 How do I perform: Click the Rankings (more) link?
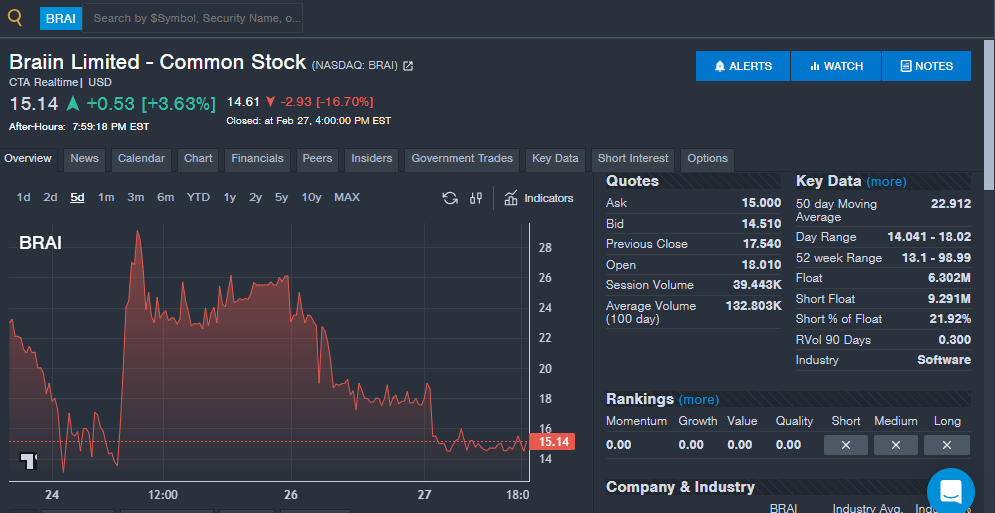click(x=699, y=400)
